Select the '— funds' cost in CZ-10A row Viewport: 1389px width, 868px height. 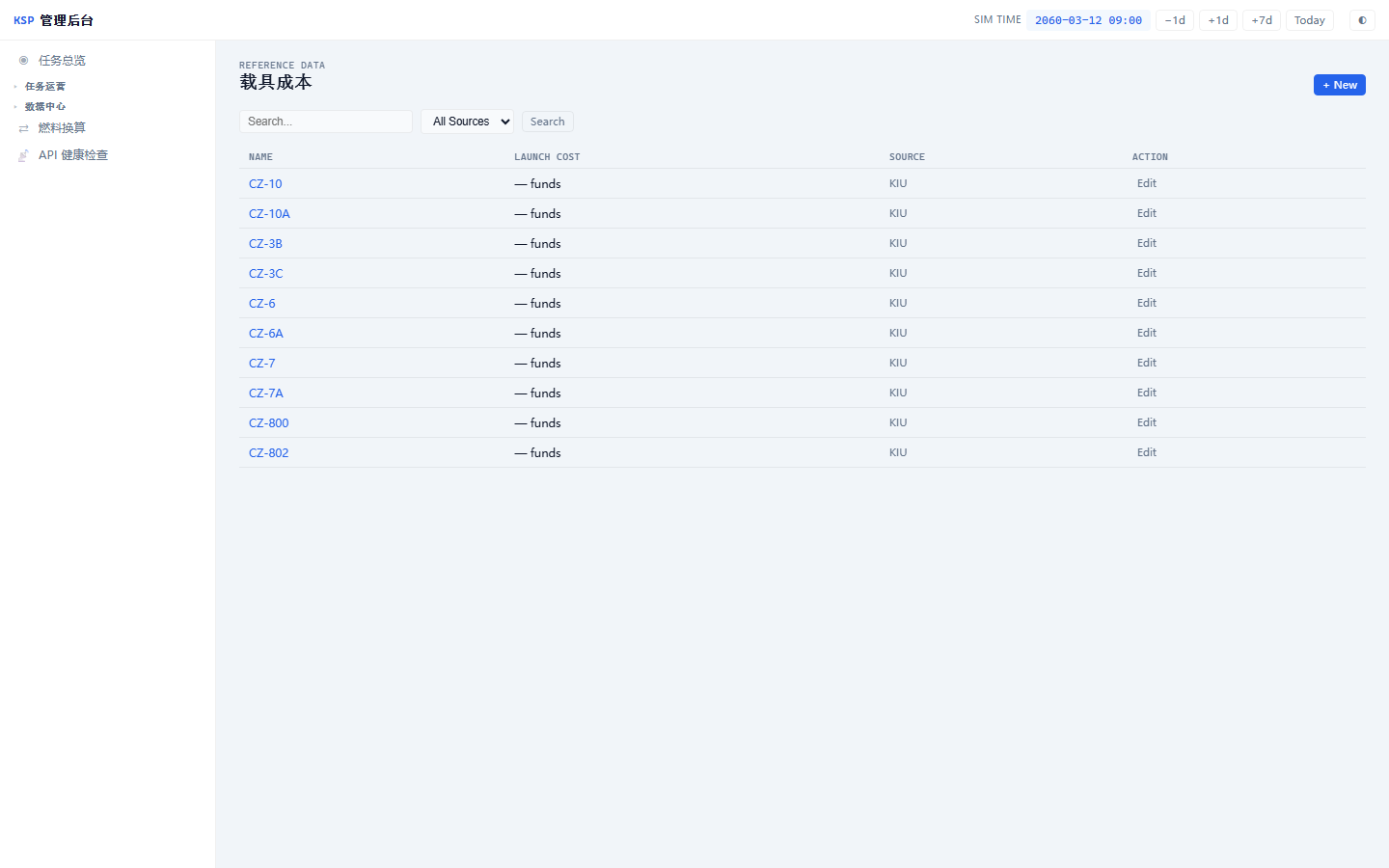(x=537, y=214)
